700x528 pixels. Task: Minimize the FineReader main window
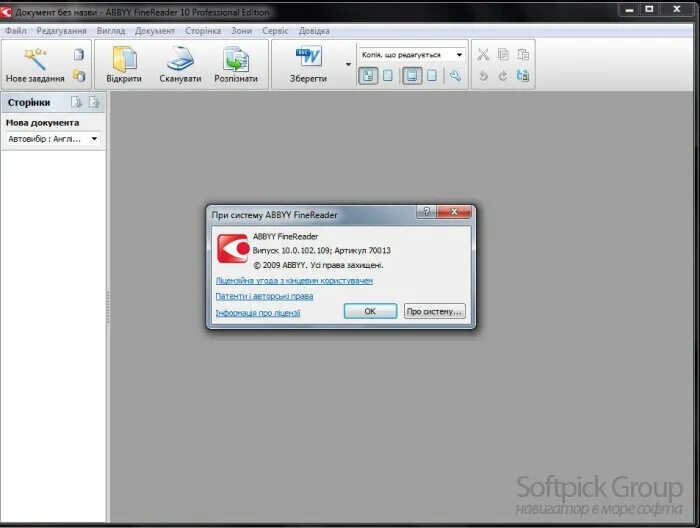629,9
